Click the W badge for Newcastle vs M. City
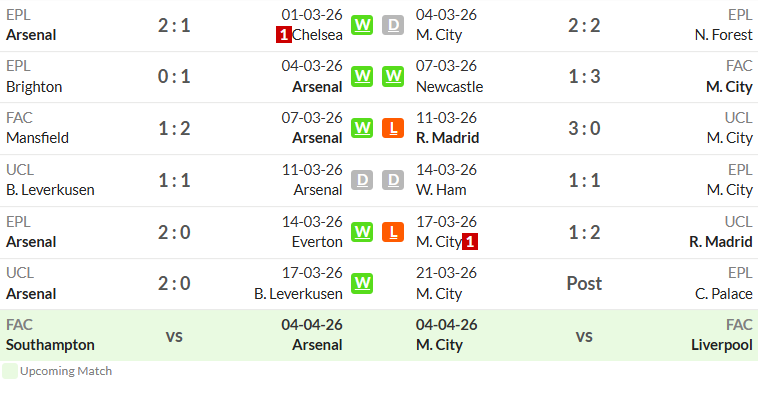The width and height of the screenshot is (760, 402). coord(393,77)
